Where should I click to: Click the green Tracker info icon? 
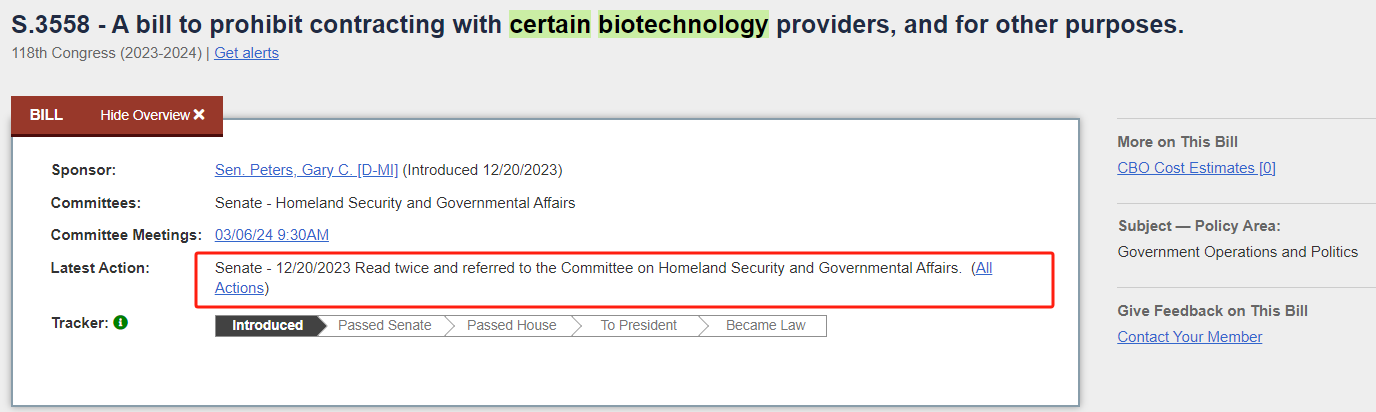(121, 323)
